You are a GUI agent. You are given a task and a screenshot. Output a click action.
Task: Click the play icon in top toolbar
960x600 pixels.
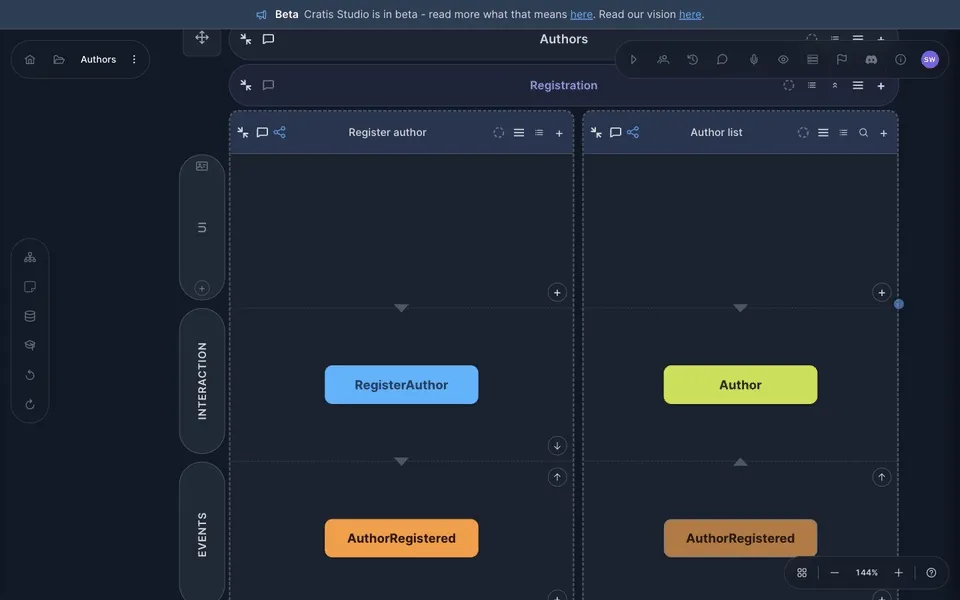pos(634,59)
